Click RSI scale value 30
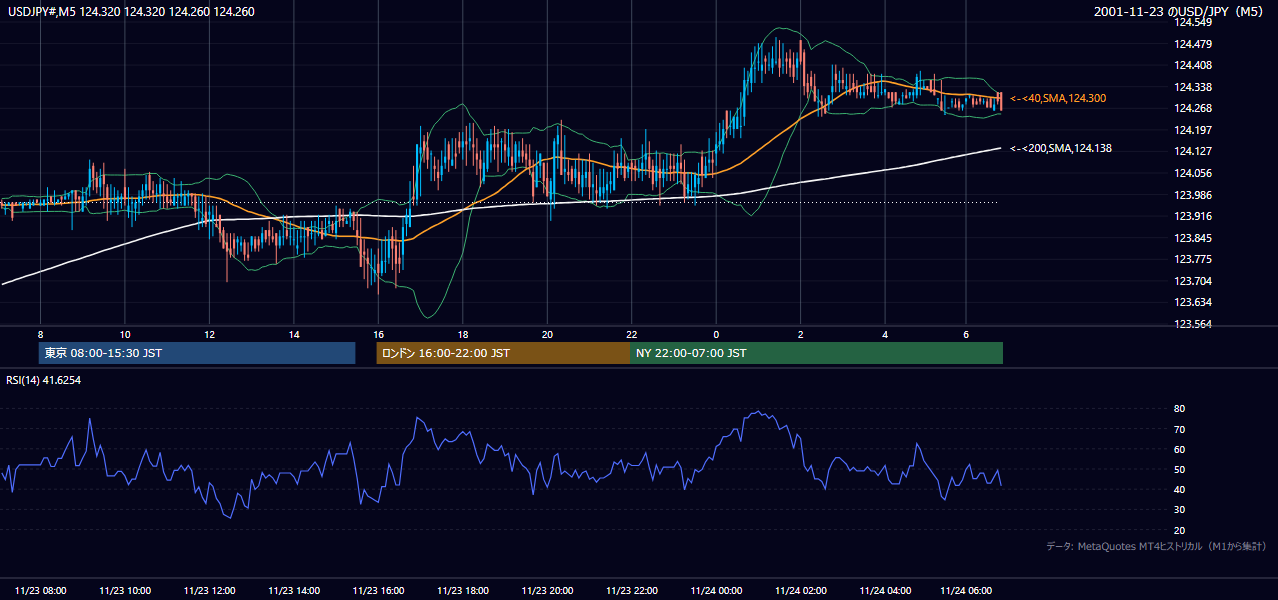 click(x=1179, y=510)
